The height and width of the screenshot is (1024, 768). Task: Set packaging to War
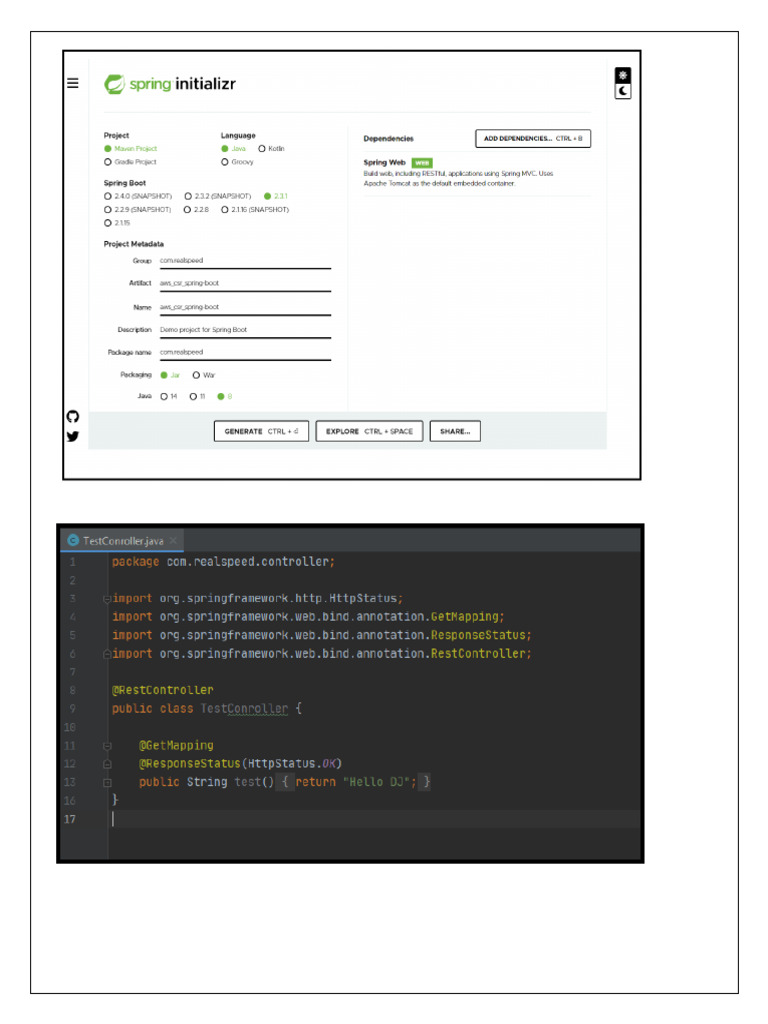tap(196, 375)
